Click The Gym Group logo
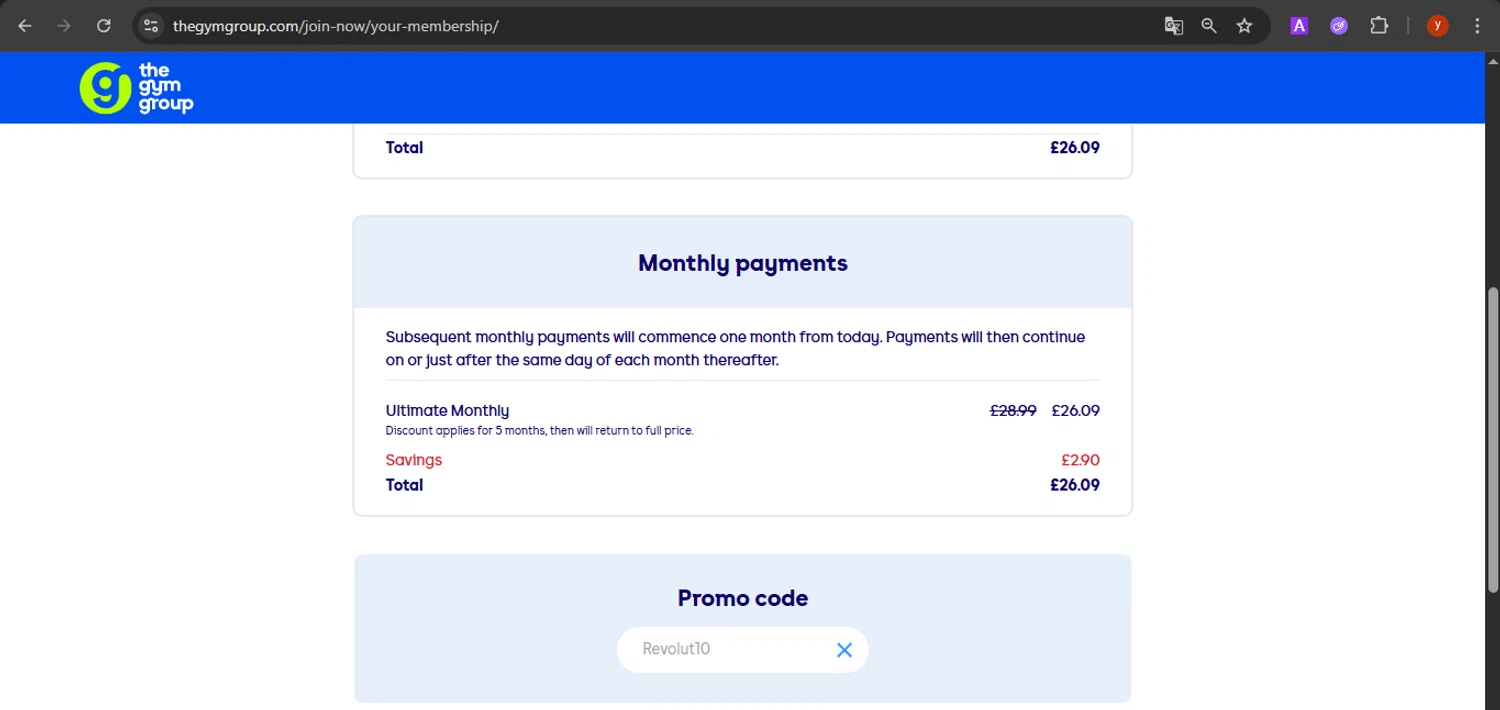1500x710 pixels. point(136,88)
